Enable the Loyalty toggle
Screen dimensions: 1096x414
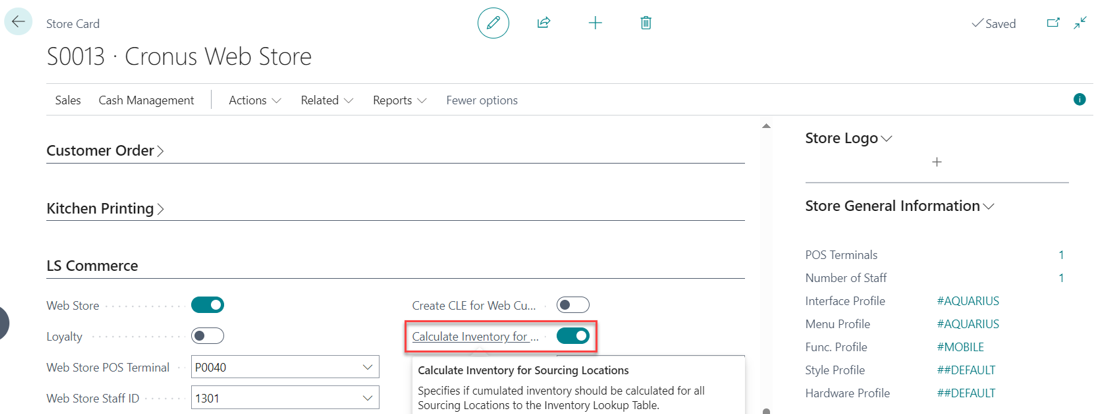[207, 336]
